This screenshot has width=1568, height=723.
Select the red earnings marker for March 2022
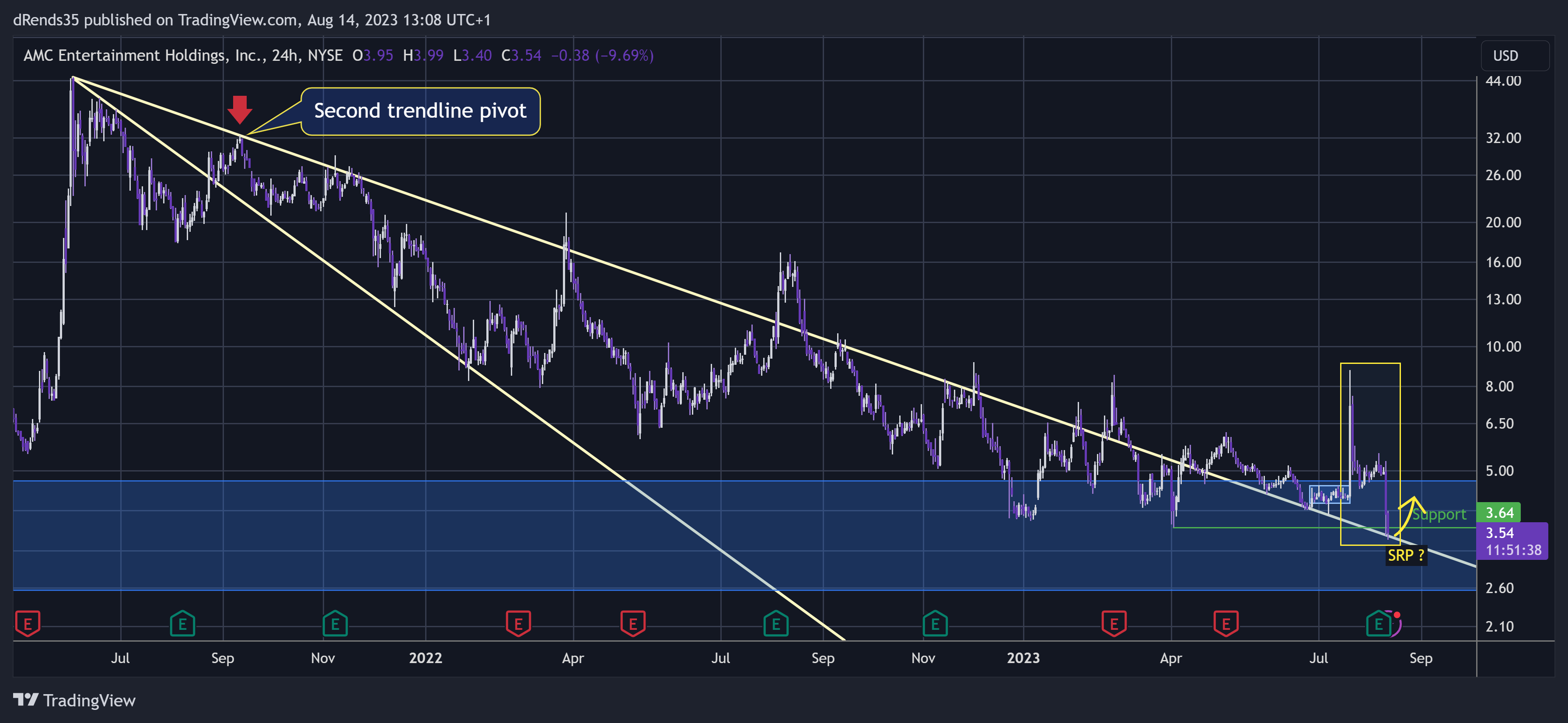pos(518,624)
